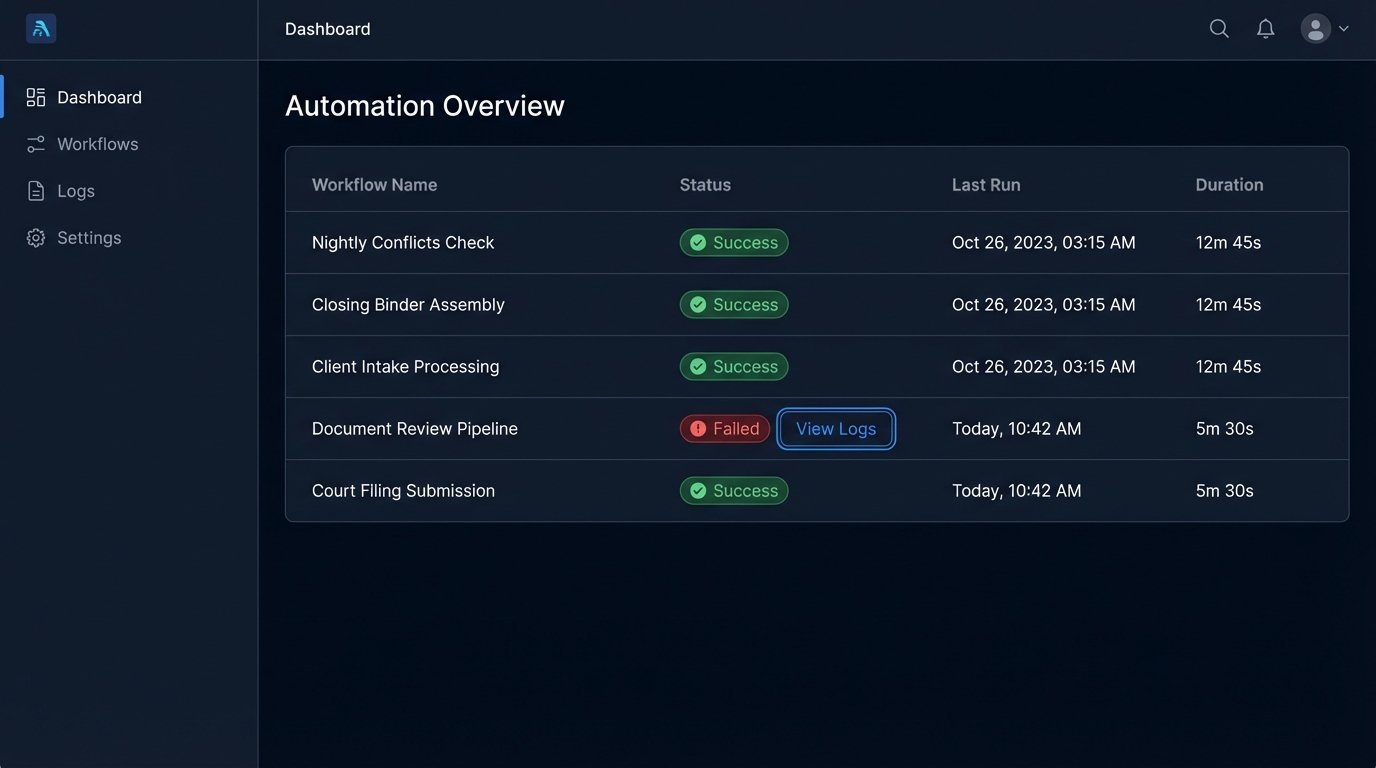
Task: Click the Failed status badge alert icon
Action: pos(699,428)
